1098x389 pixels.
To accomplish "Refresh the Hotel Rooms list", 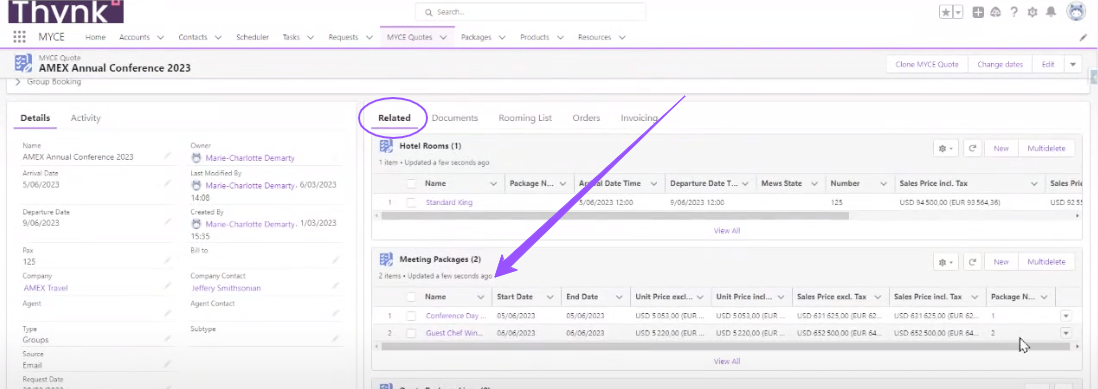I will 973,148.
